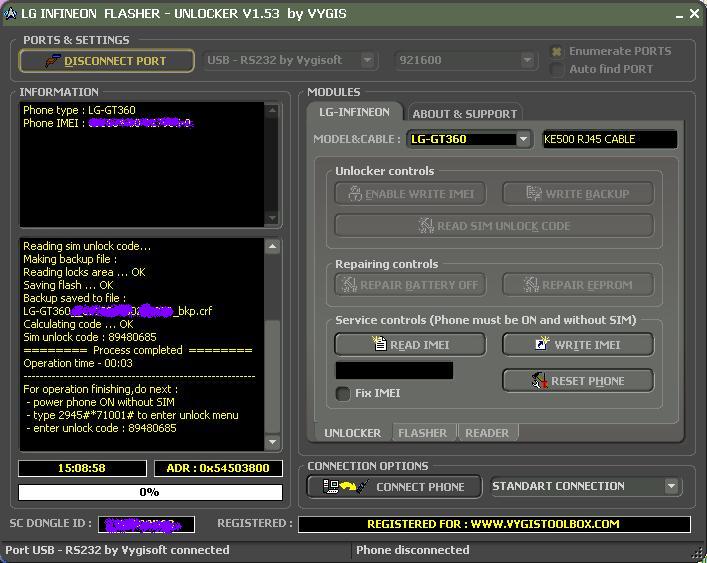The width and height of the screenshot is (707, 563).
Task: Click the CONNECT PHONE button
Action: [394, 486]
